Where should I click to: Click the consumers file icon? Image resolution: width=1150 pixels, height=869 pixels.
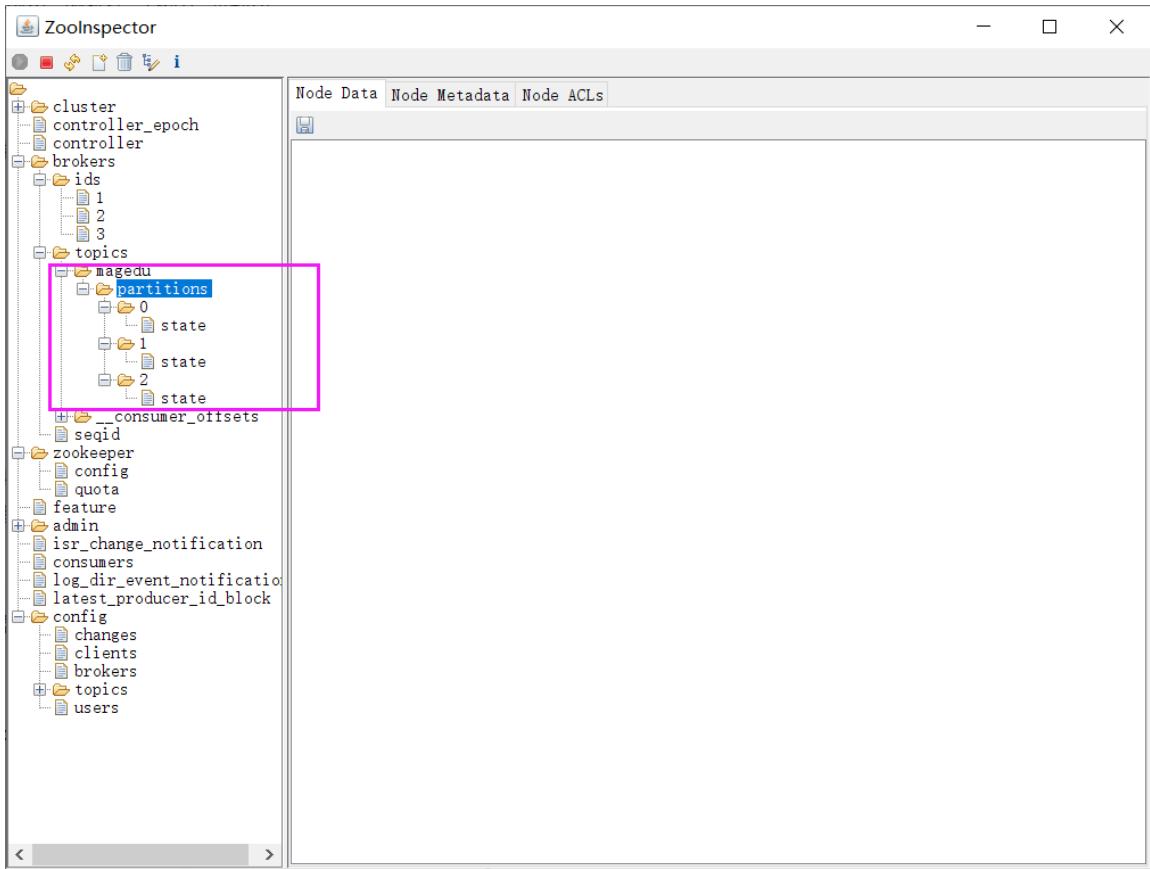click(x=40, y=562)
